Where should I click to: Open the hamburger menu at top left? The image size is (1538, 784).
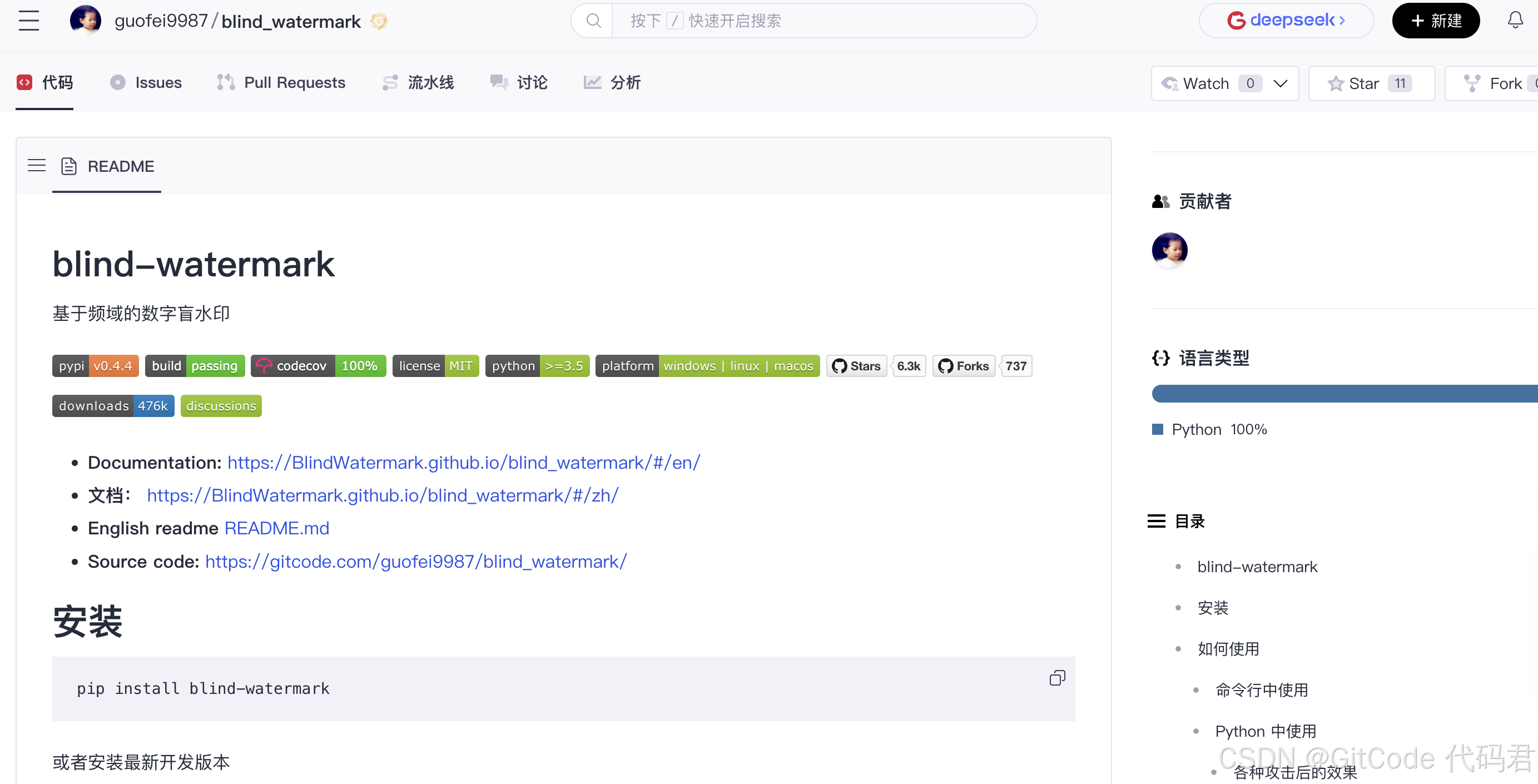(x=29, y=21)
